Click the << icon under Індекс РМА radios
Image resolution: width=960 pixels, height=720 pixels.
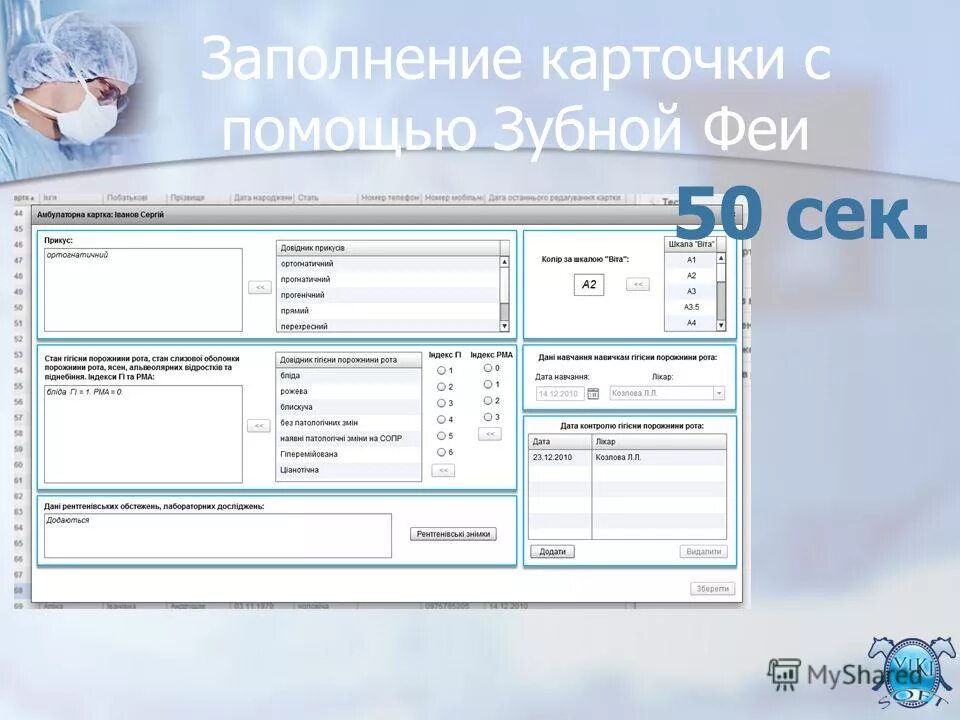(x=490, y=433)
